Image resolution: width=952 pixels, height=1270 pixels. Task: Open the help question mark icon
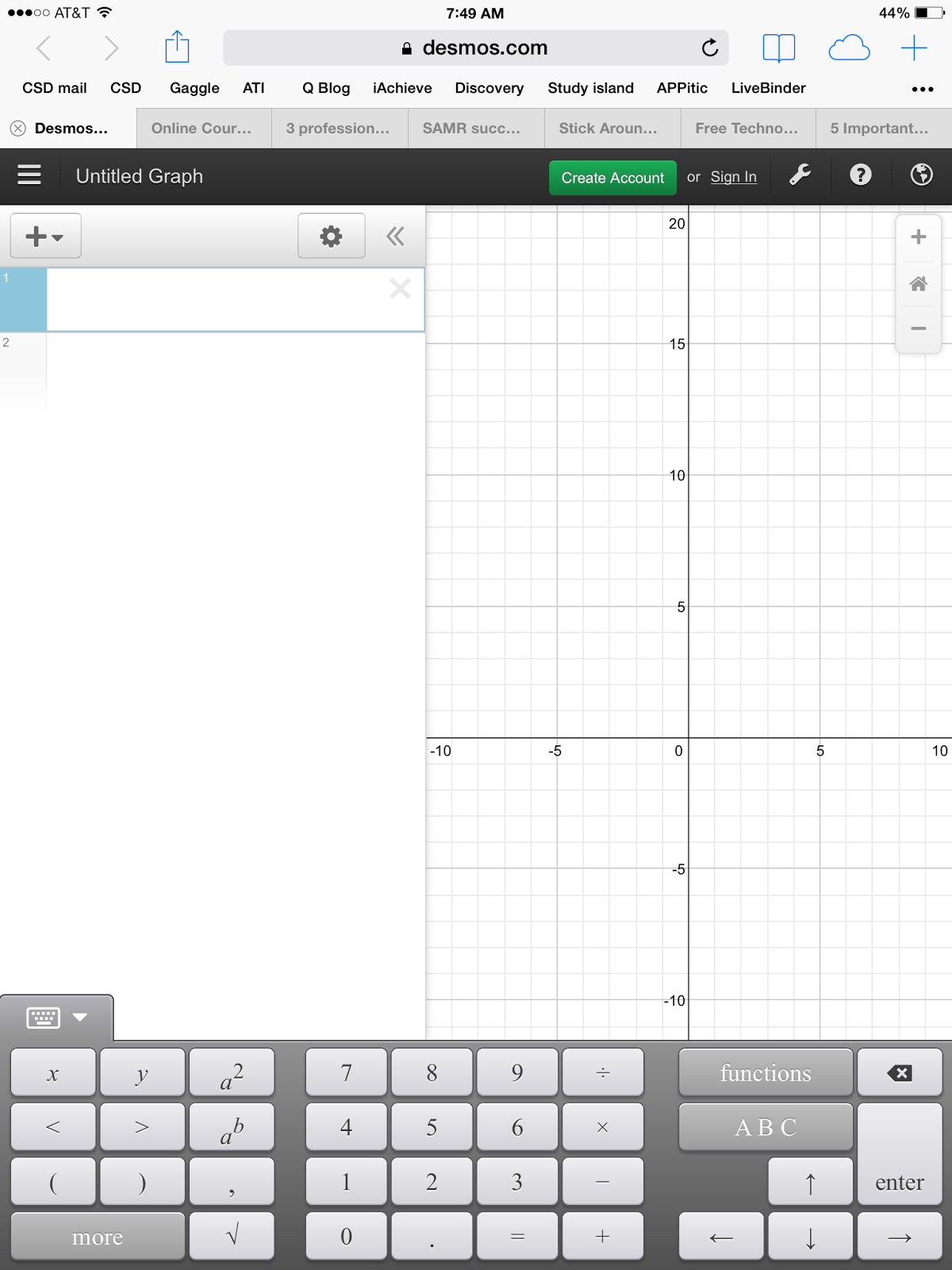coord(861,175)
